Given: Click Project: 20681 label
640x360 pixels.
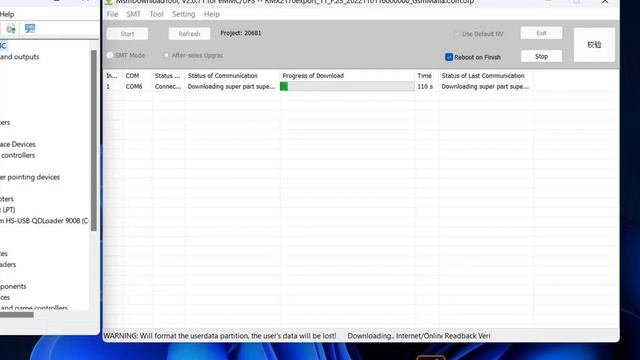Looking at the screenshot, I should (x=241, y=33).
